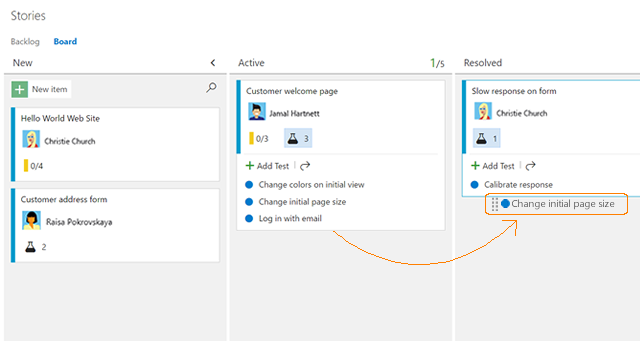640x360 pixels.
Task: Collapse the New column with chevron arrow
Action: click(213, 63)
